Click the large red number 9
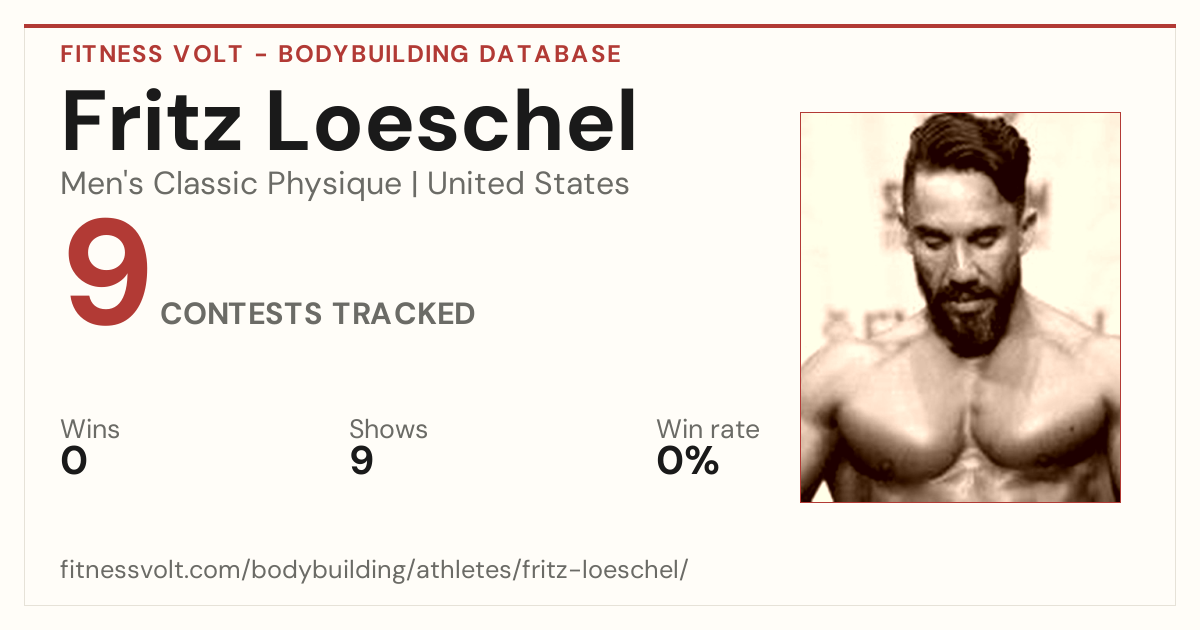The image size is (1200, 630). [108, 274]
